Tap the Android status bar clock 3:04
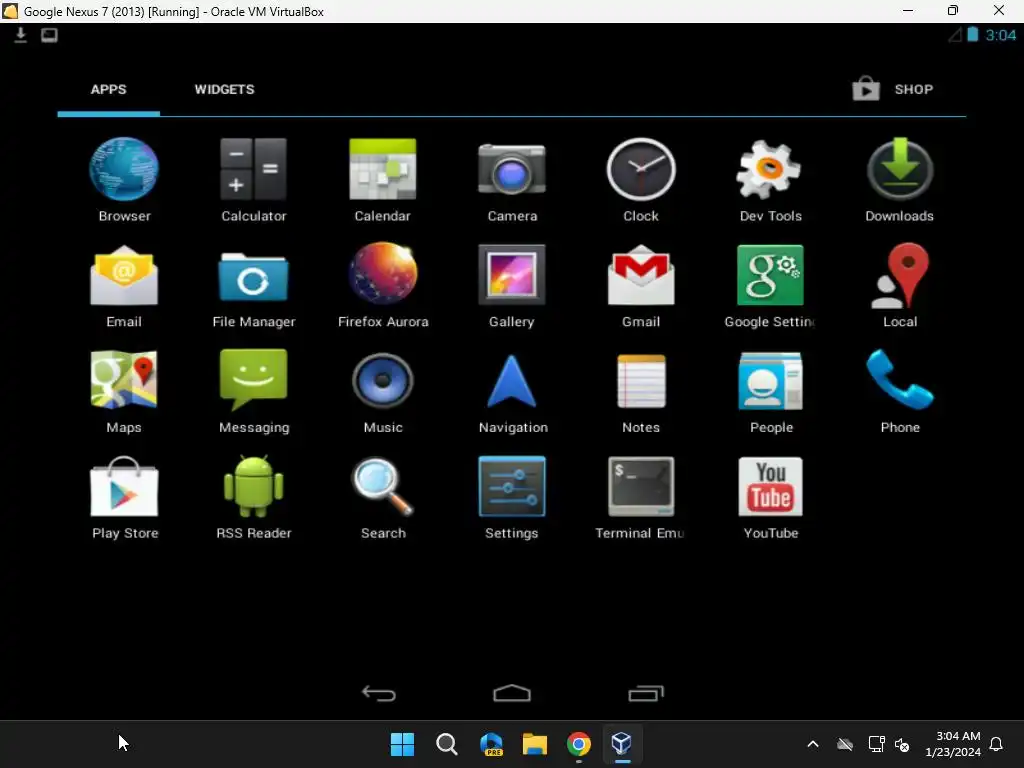 (1000, 35)
